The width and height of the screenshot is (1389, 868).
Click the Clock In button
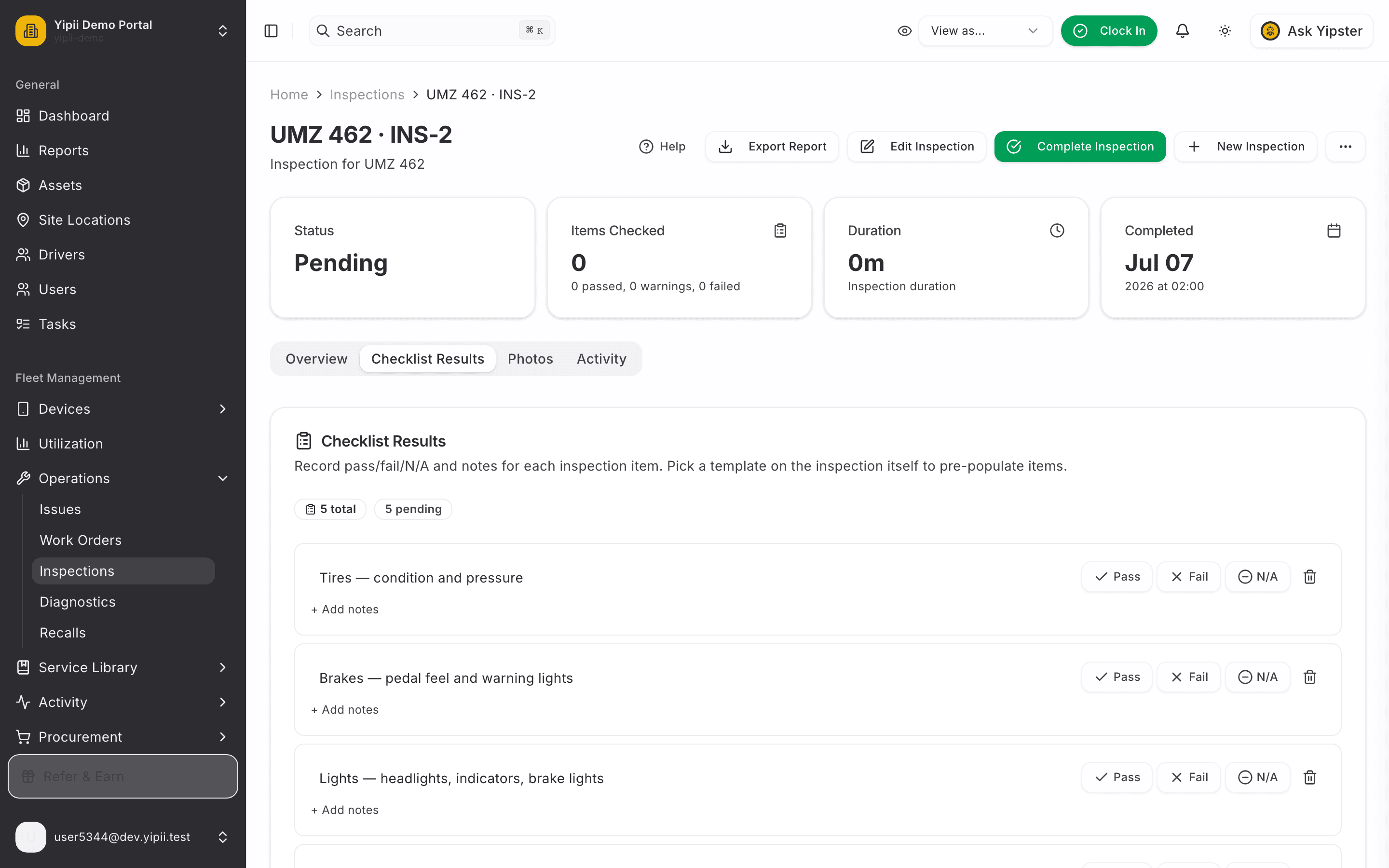pyautogui.click(x=1109, y=31)
